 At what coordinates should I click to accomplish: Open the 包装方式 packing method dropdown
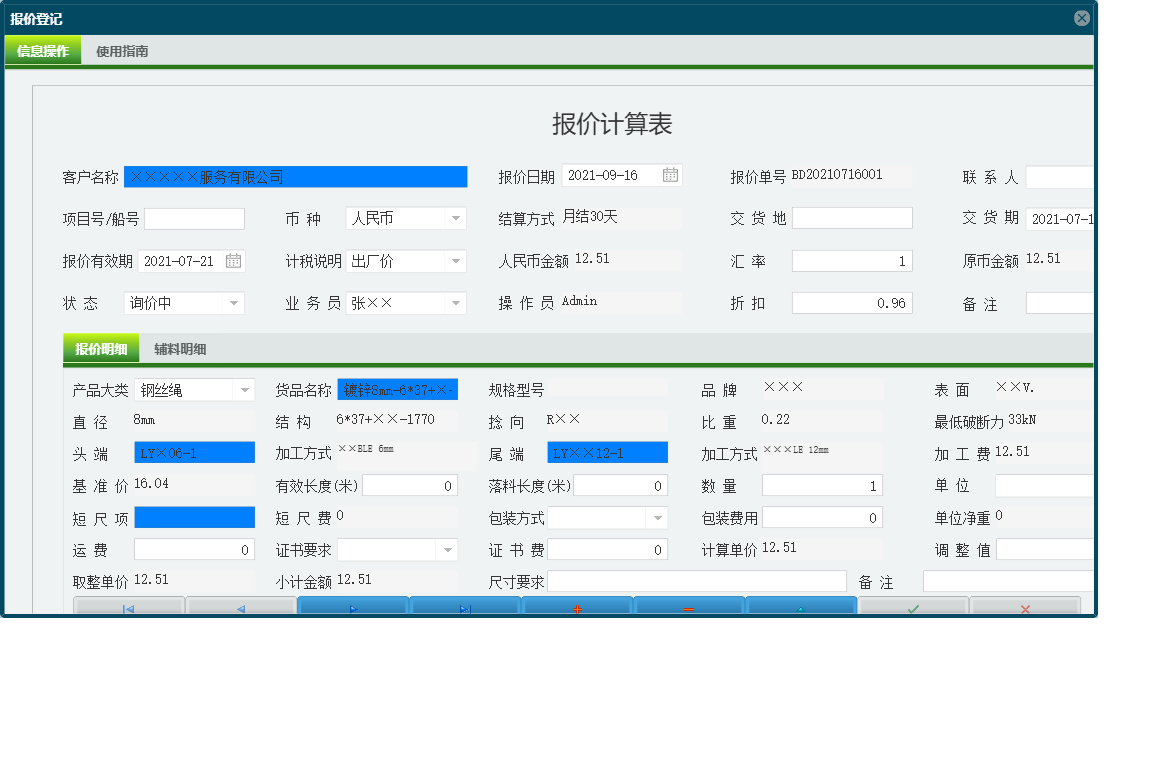click(x=655, y=517)
